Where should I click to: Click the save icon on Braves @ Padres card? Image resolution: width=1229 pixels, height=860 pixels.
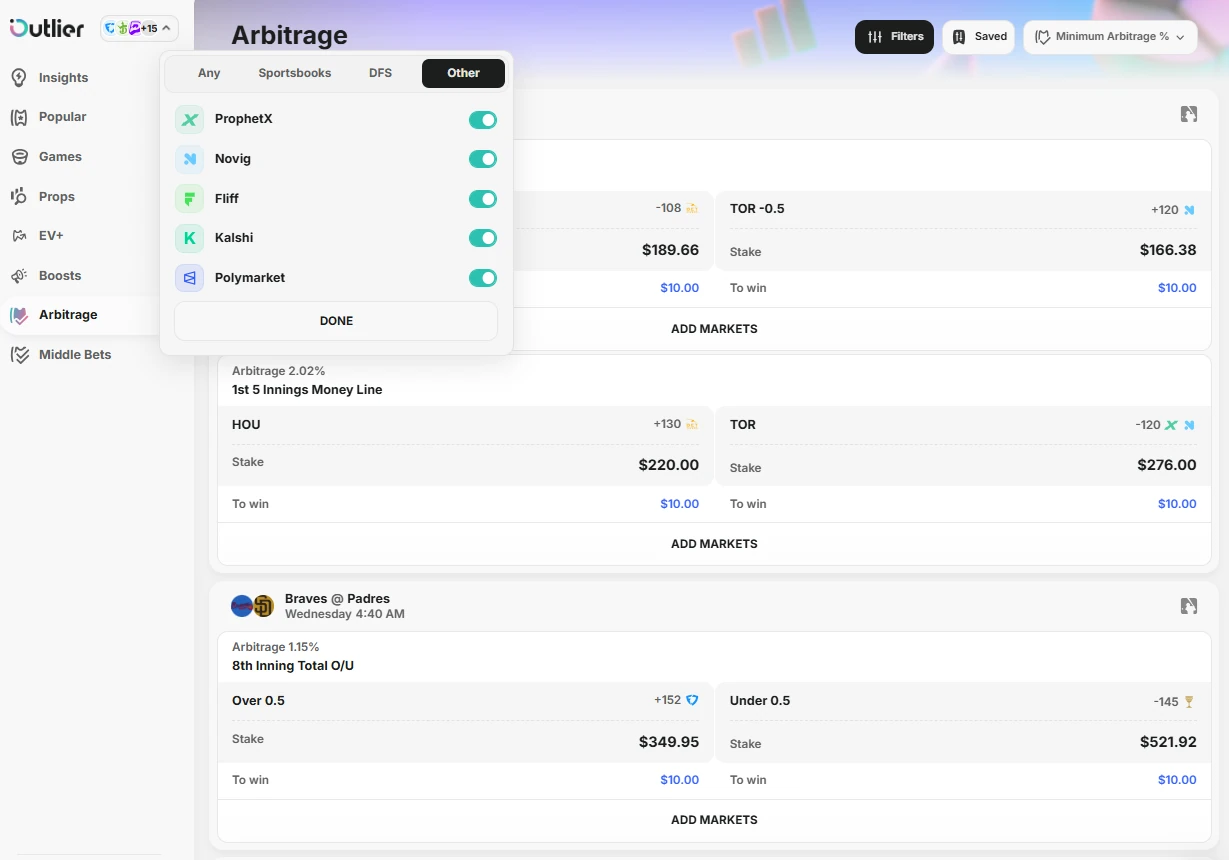(1189, 606)
